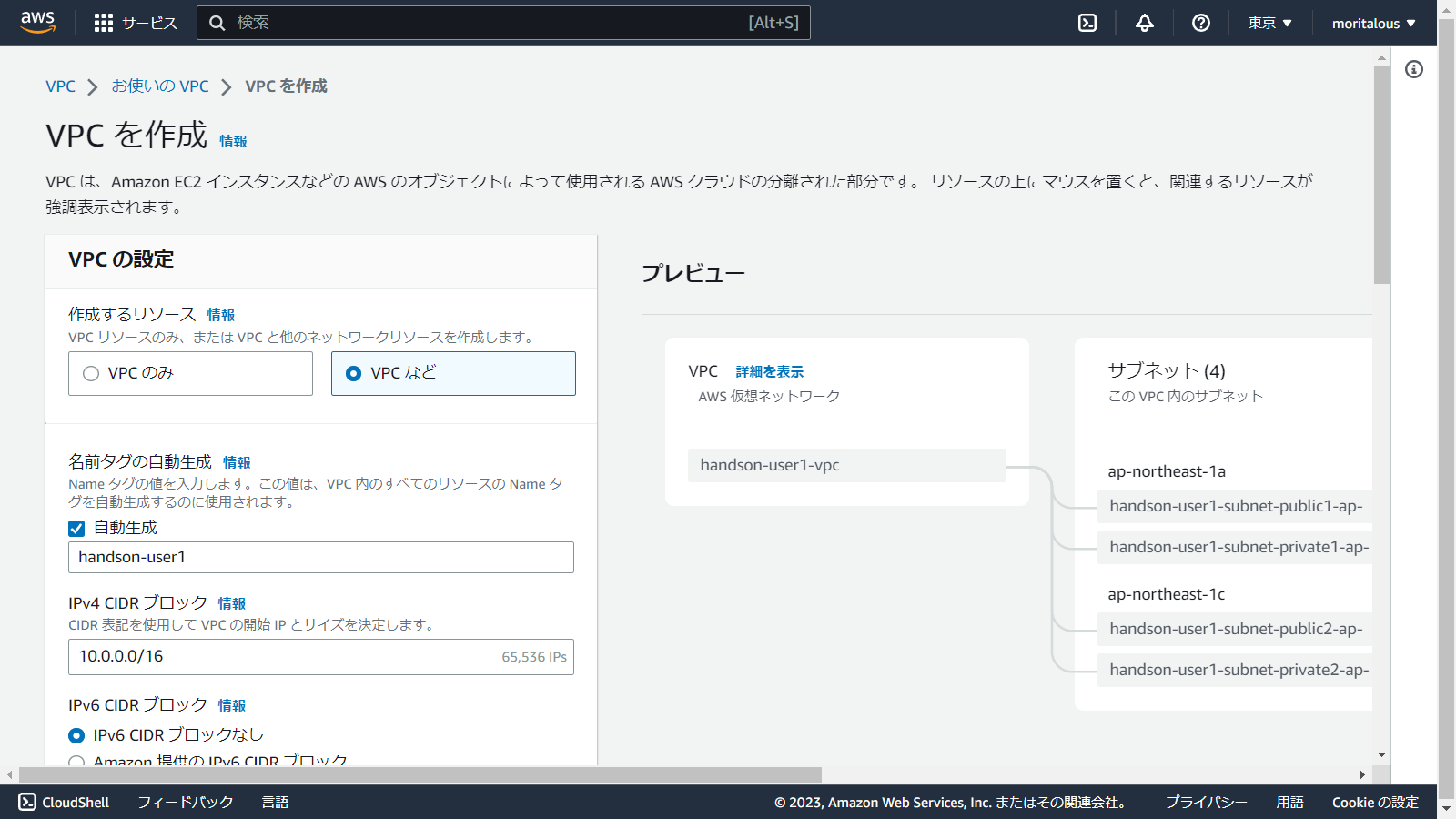Open the サービス grid menu
This screenshot has width=1456, height=819.
coord(135,23)
